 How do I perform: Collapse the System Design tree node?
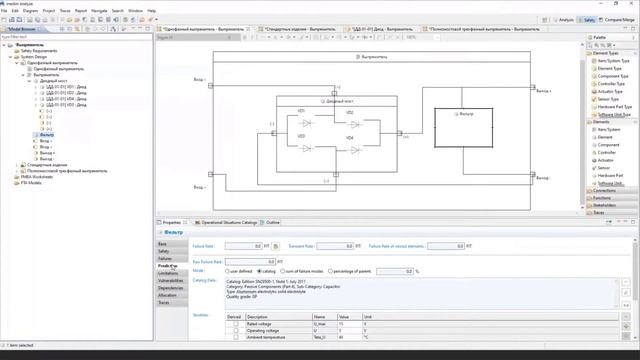pyautogui.click(x=11, y=57)
